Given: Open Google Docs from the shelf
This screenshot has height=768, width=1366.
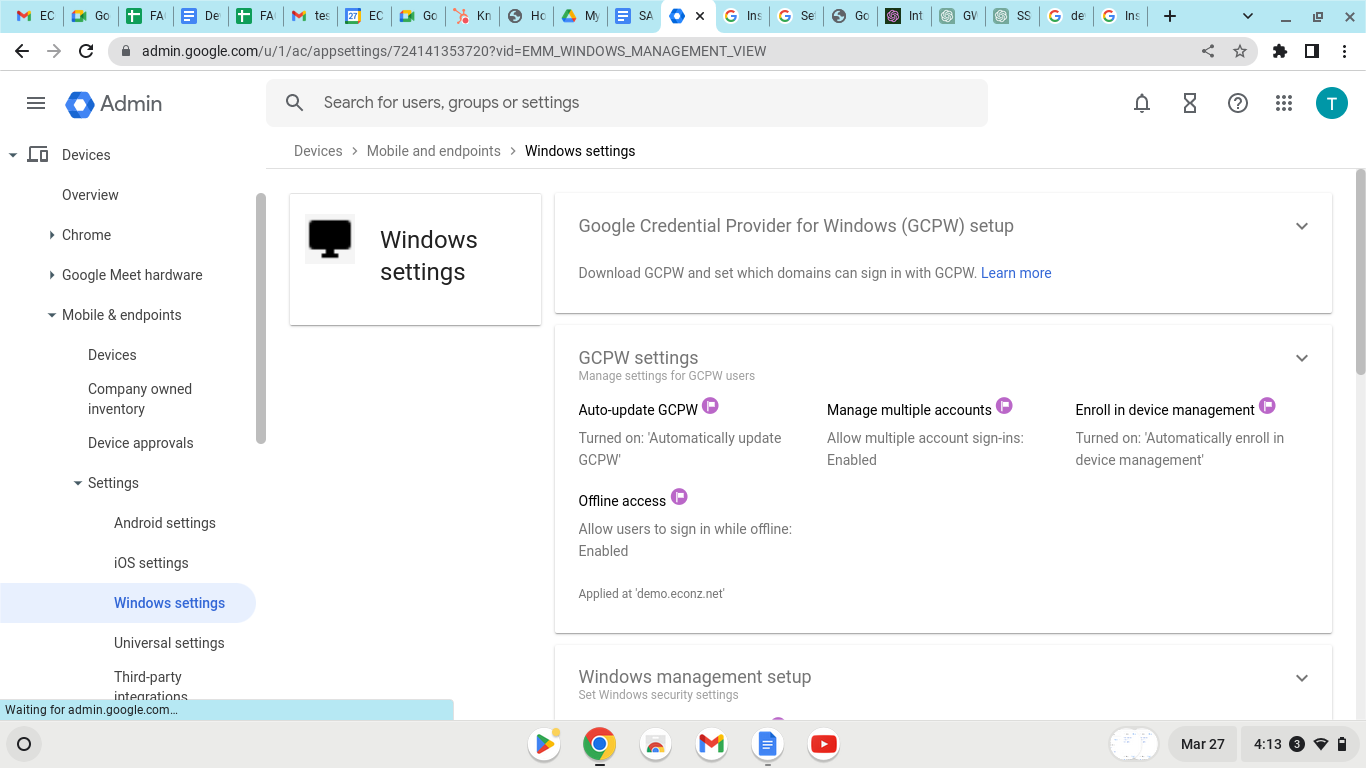Looking at the screenshot, I should coord(768,744).
